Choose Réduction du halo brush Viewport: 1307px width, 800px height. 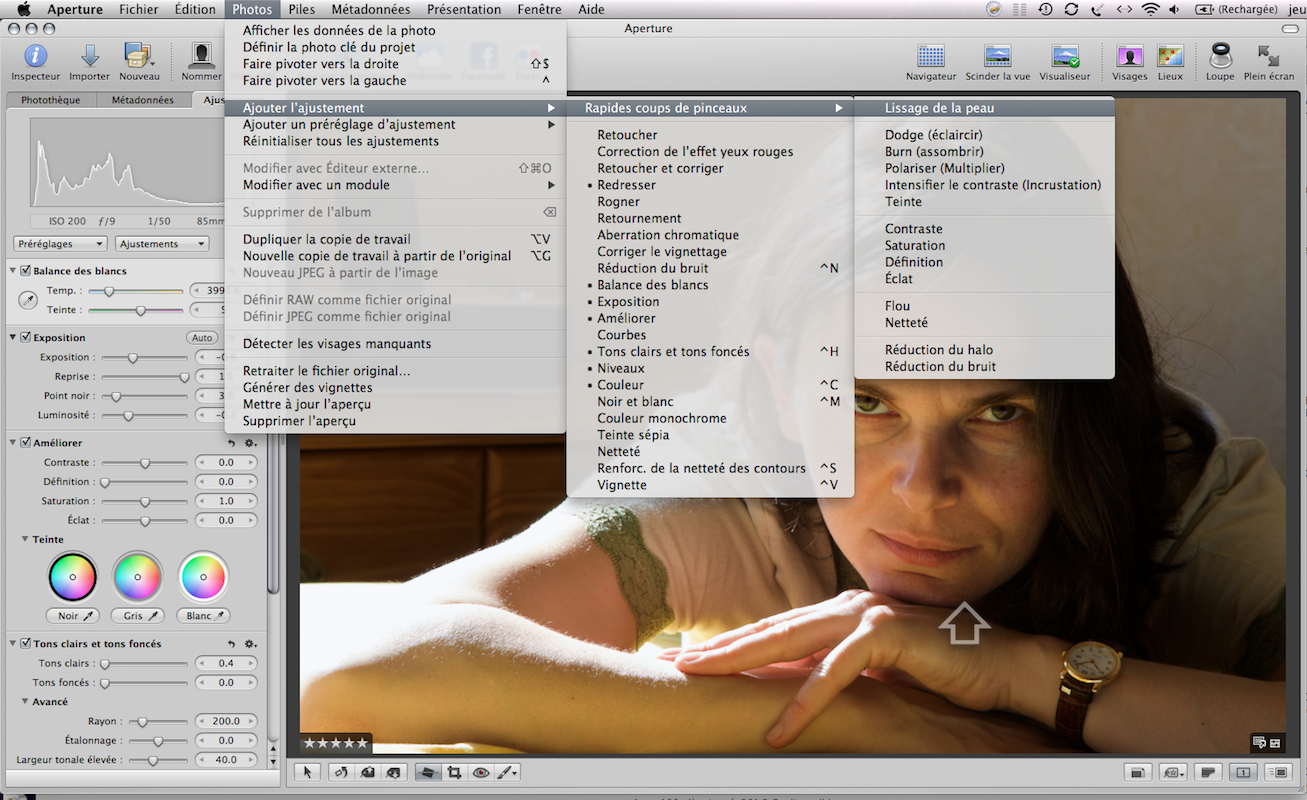coord(984,350)
